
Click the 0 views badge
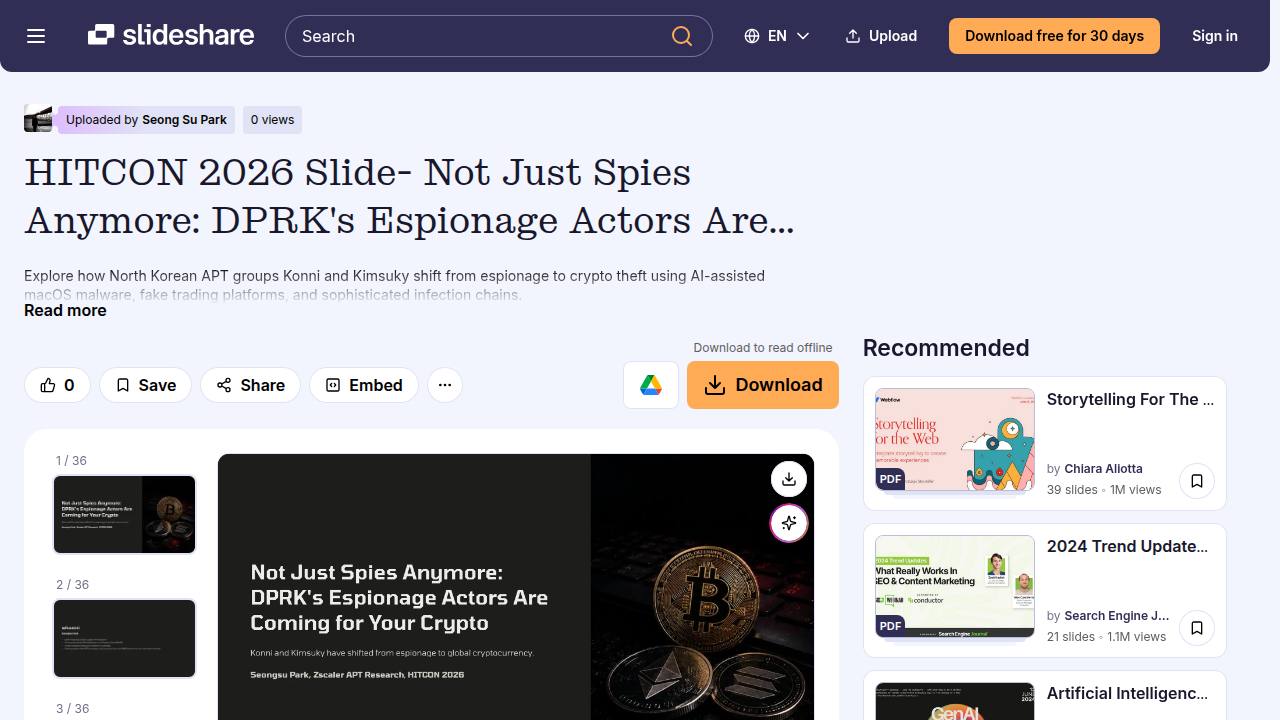click(x=272, y=120)
